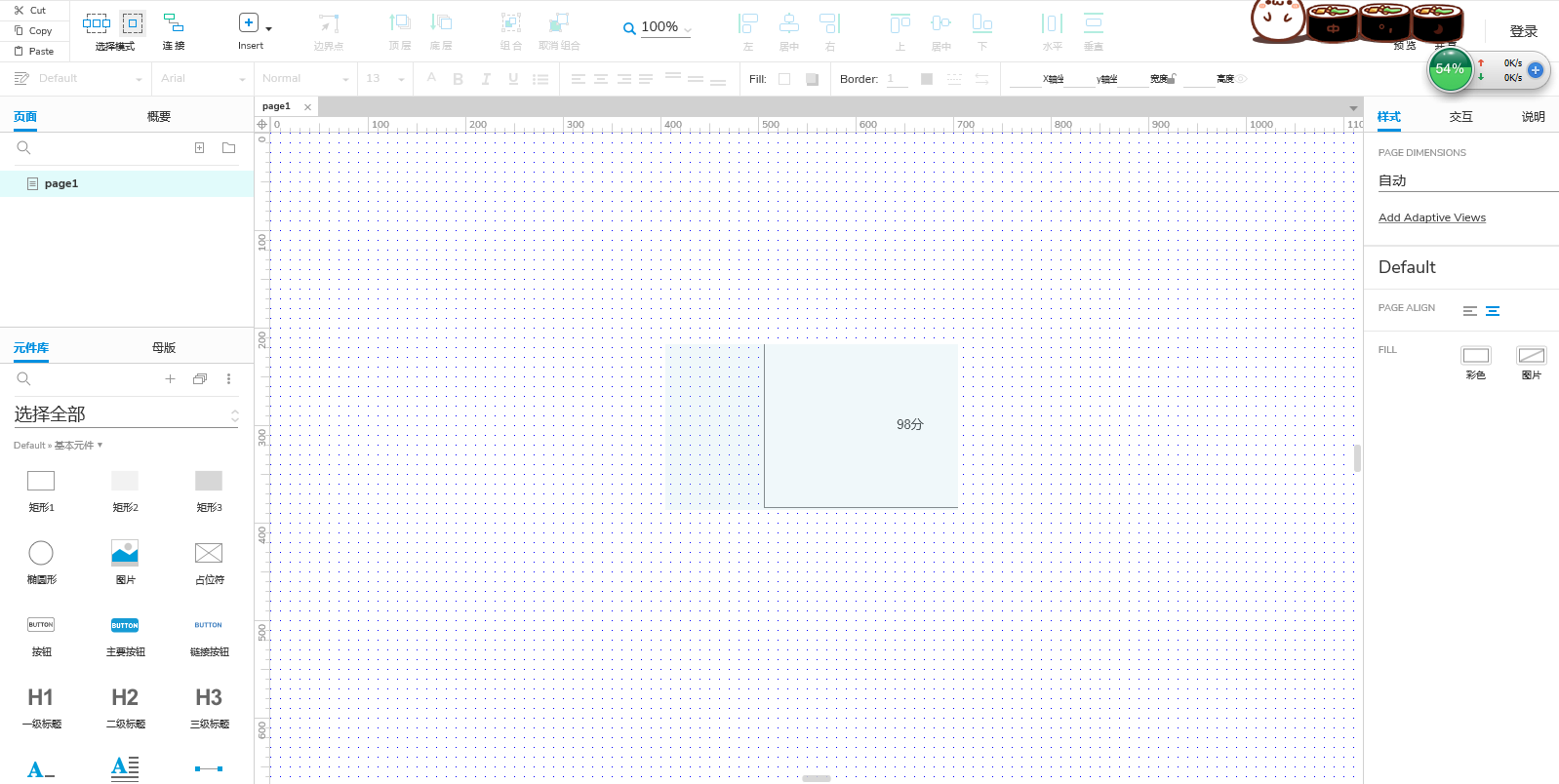Switch to the 样式 style tab

(x=1389, y=117)
